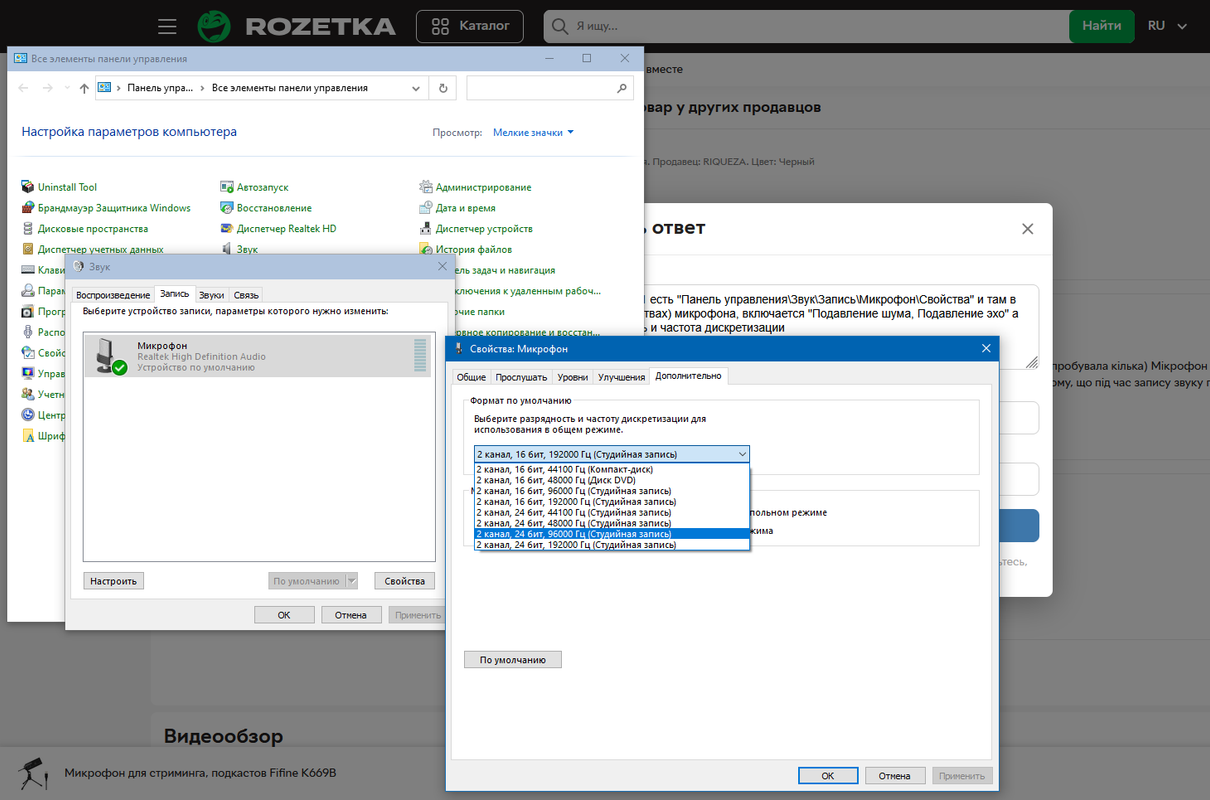Open История файлов icon
The height and width of the screenshot is (800, 1210).
click(x=426, y=249)
